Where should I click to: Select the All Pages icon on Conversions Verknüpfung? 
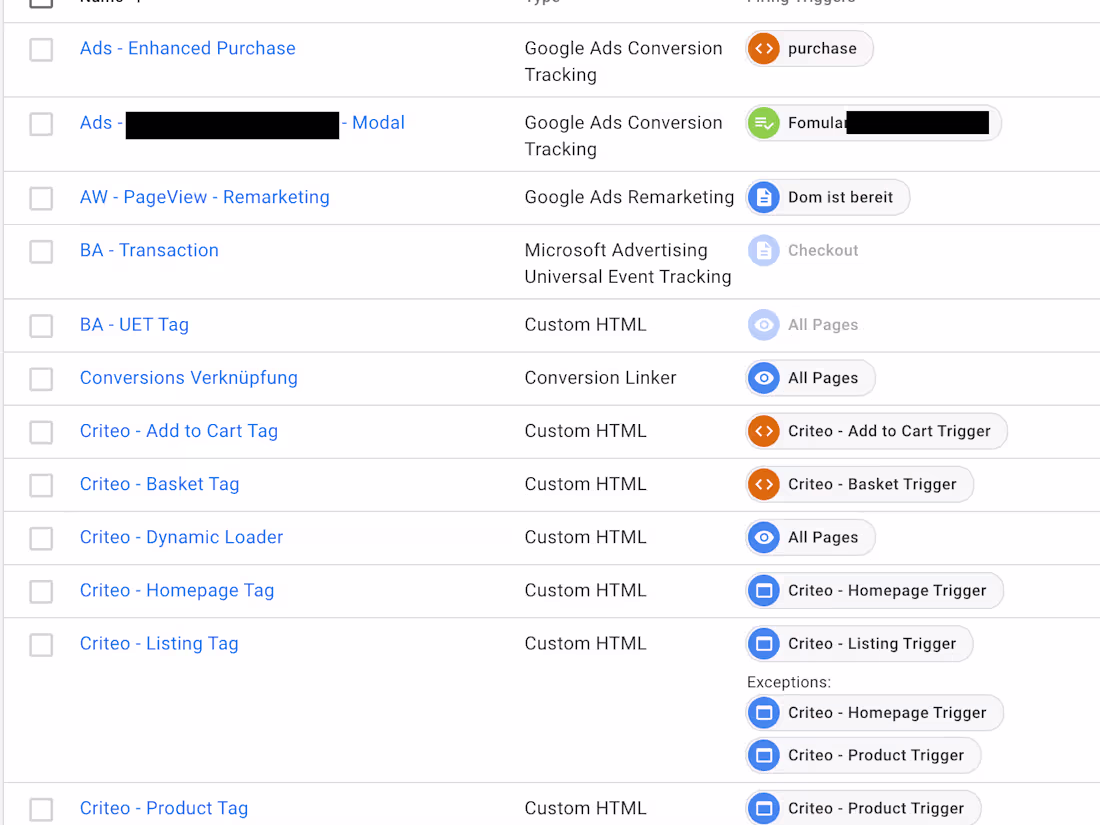[763, 378]
